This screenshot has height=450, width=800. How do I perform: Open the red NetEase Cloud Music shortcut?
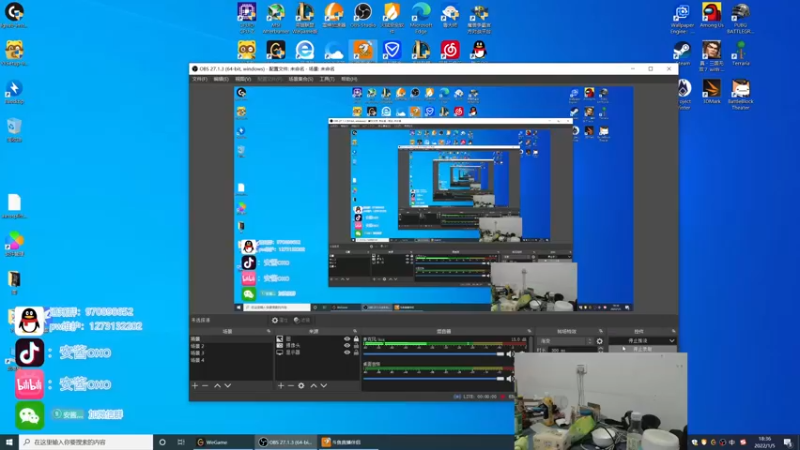[450, 50]
